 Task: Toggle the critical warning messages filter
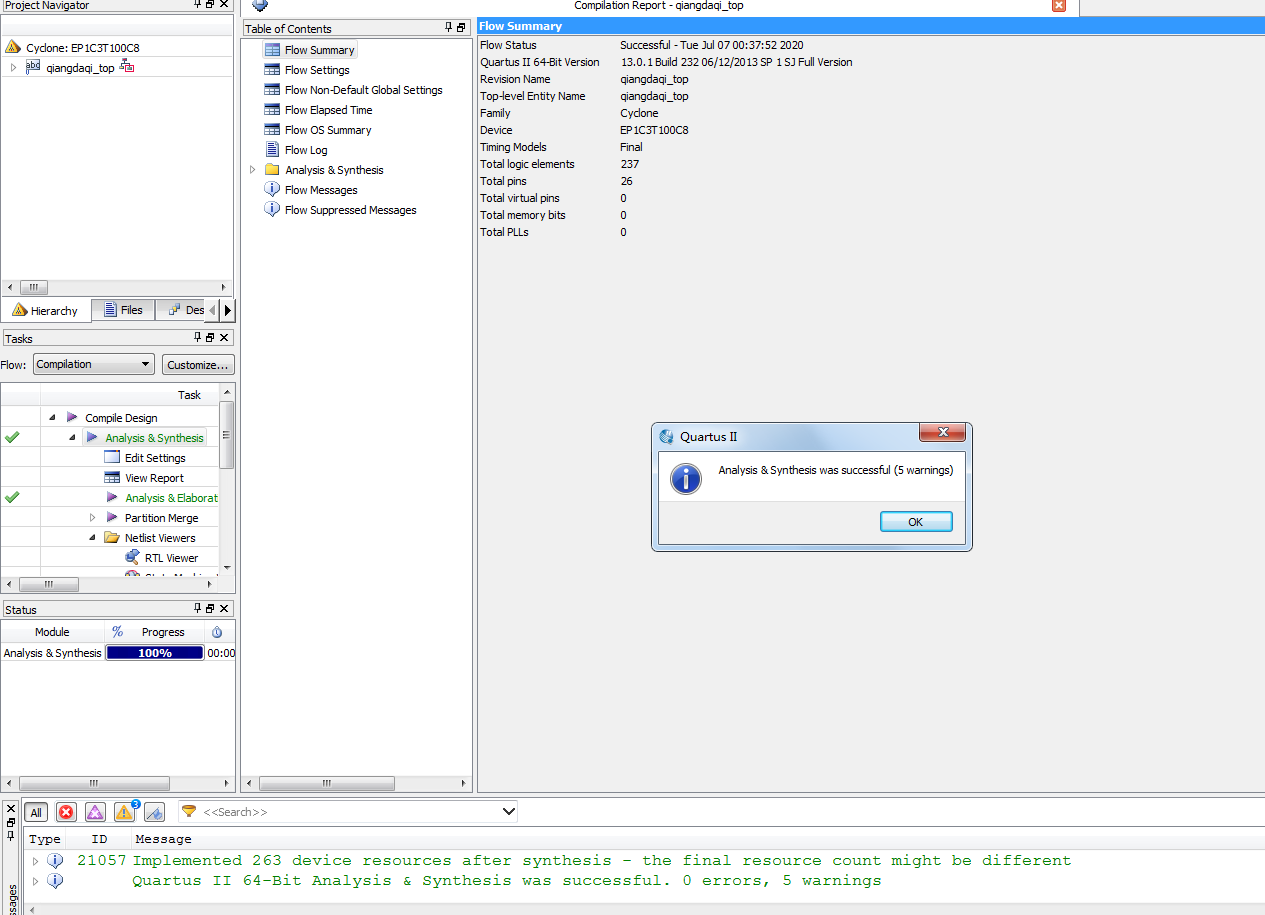[95, 812]
